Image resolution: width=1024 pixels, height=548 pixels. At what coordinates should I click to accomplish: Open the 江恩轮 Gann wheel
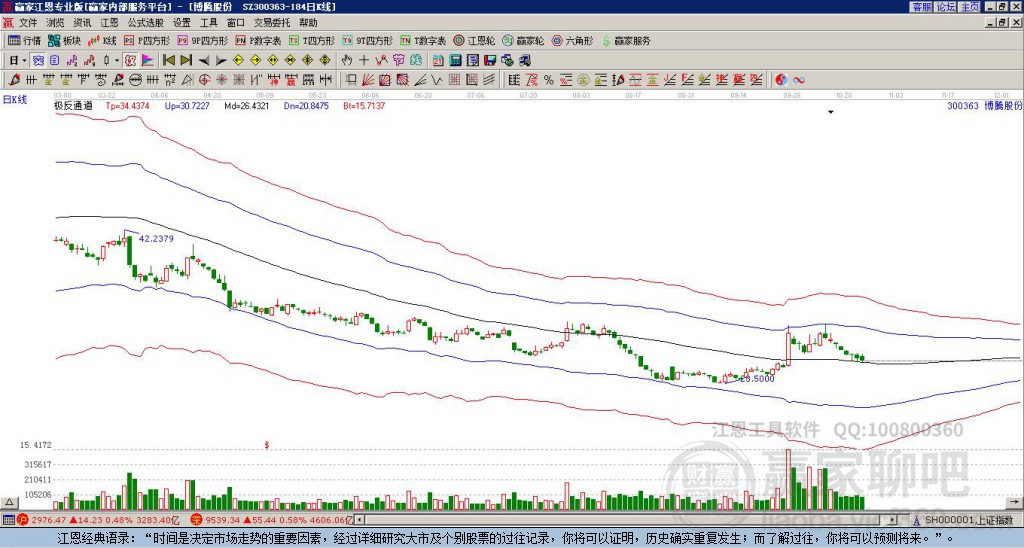pos(474,40)
